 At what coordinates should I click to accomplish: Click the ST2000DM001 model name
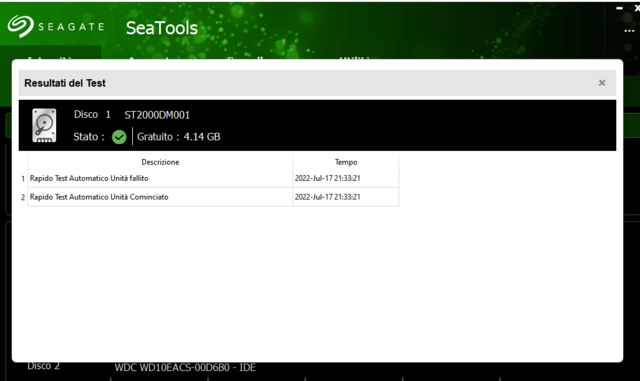pyautogui.click(x=157, y=115)
